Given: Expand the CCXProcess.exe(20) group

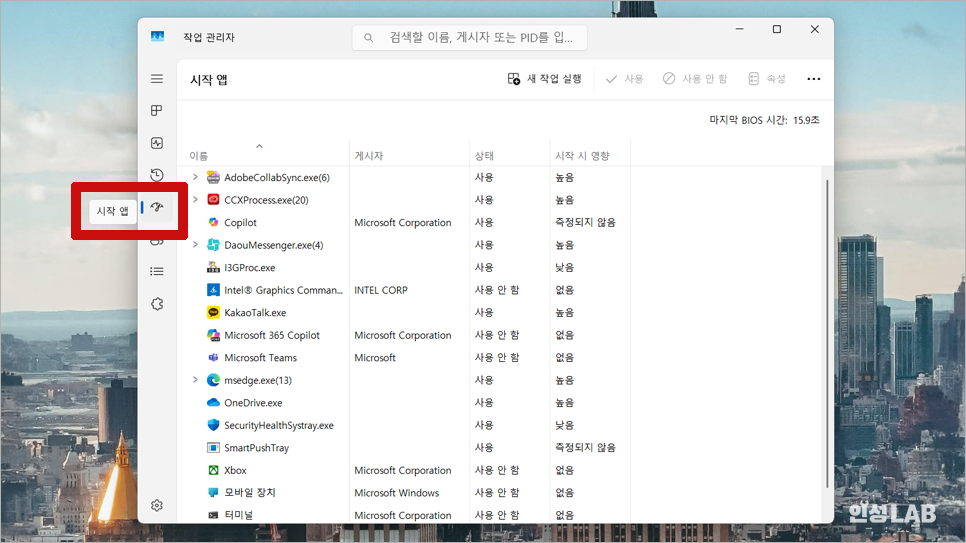Looking at the screenshot, I should 195,200.
